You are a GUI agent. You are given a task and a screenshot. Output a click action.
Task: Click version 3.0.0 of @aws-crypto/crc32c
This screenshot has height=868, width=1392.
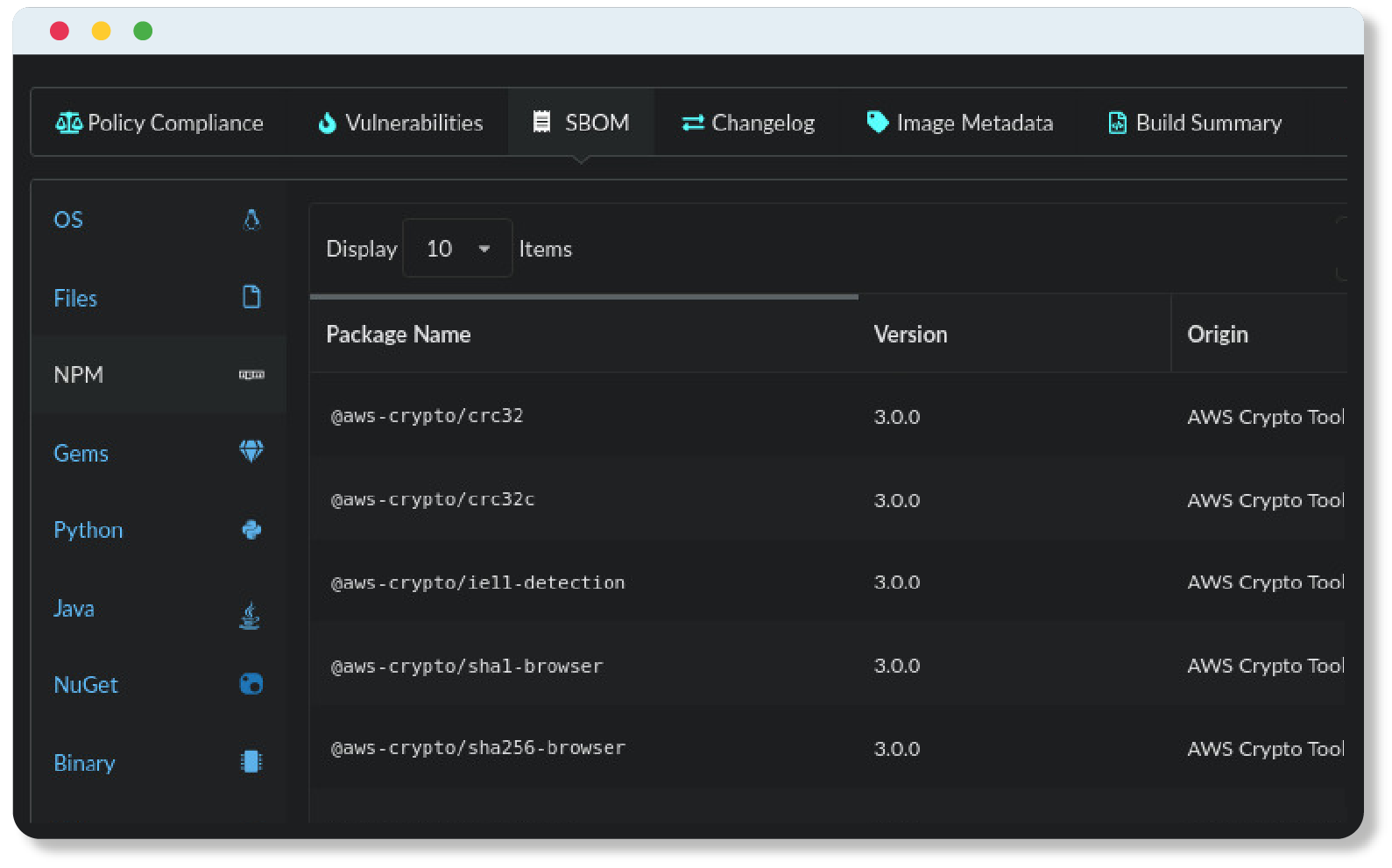(x=897, y=500)
